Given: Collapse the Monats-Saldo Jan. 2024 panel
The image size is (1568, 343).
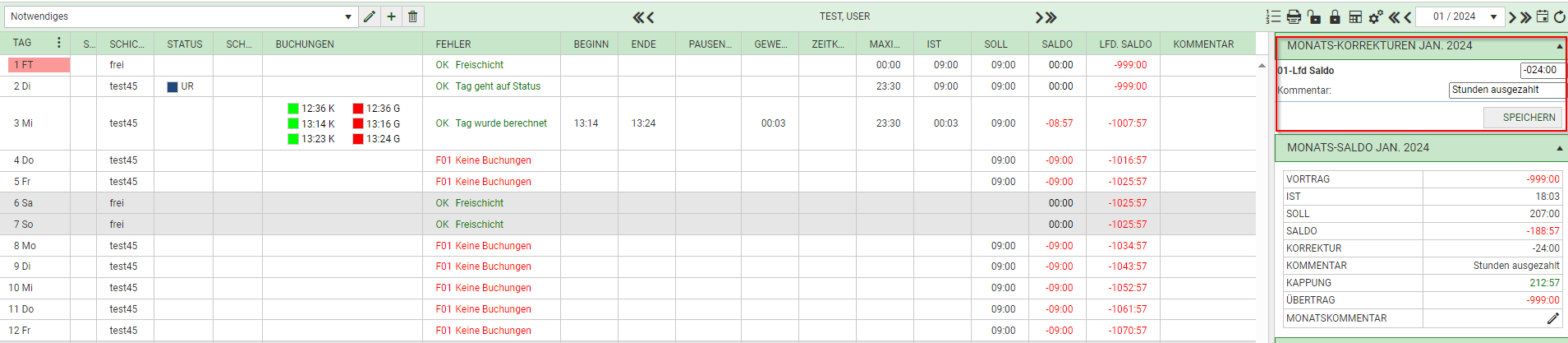Looking at the screenshot, I should (x=1559, y=148).
